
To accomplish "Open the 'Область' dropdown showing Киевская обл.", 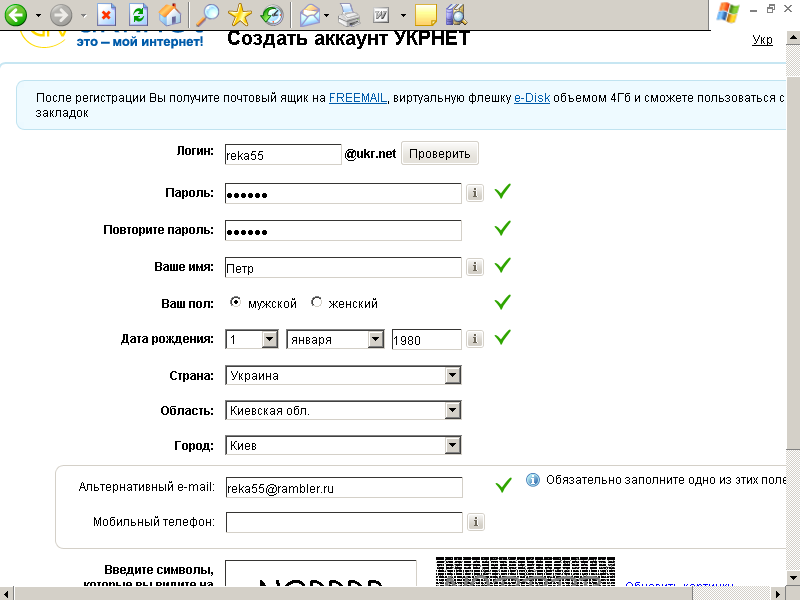I will pos(343,410).
